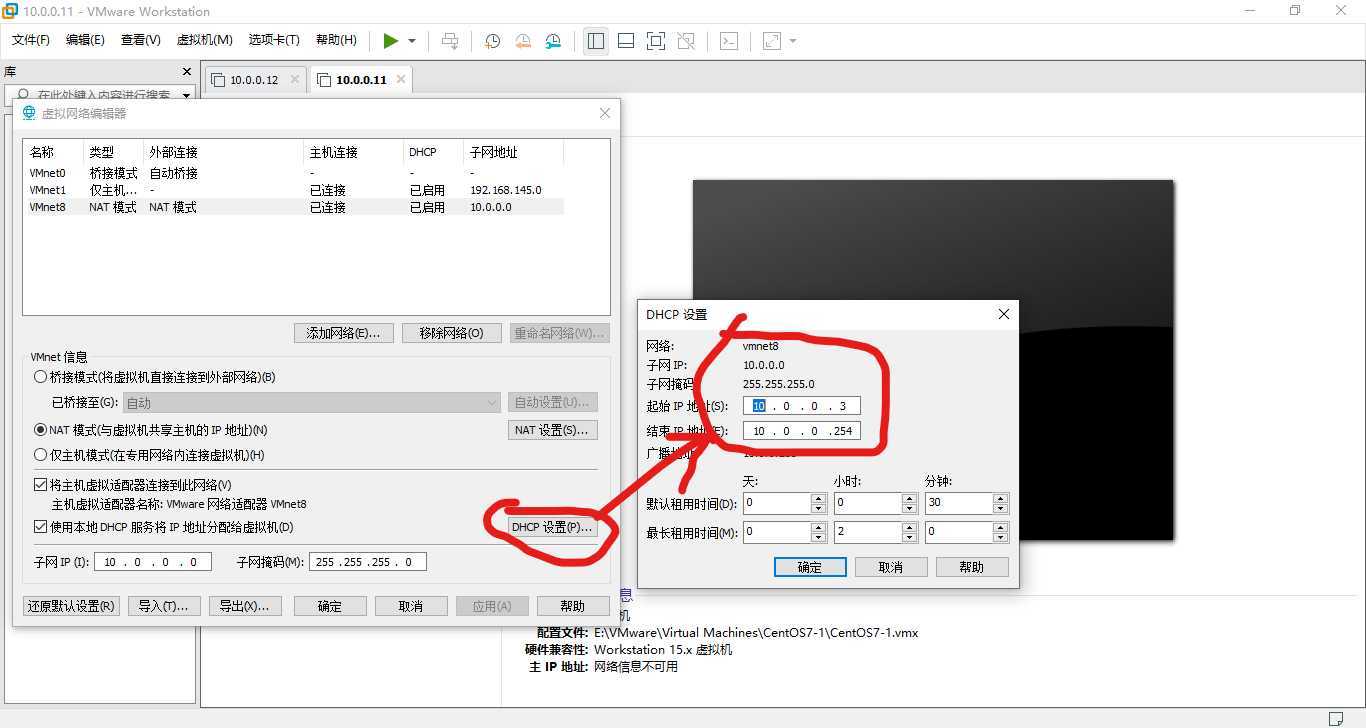Select the 仅主机模式 radio button
Image resolution: width=1366 pixels, height=728 pixels.
pyautogui.click(x=41, y=455)
